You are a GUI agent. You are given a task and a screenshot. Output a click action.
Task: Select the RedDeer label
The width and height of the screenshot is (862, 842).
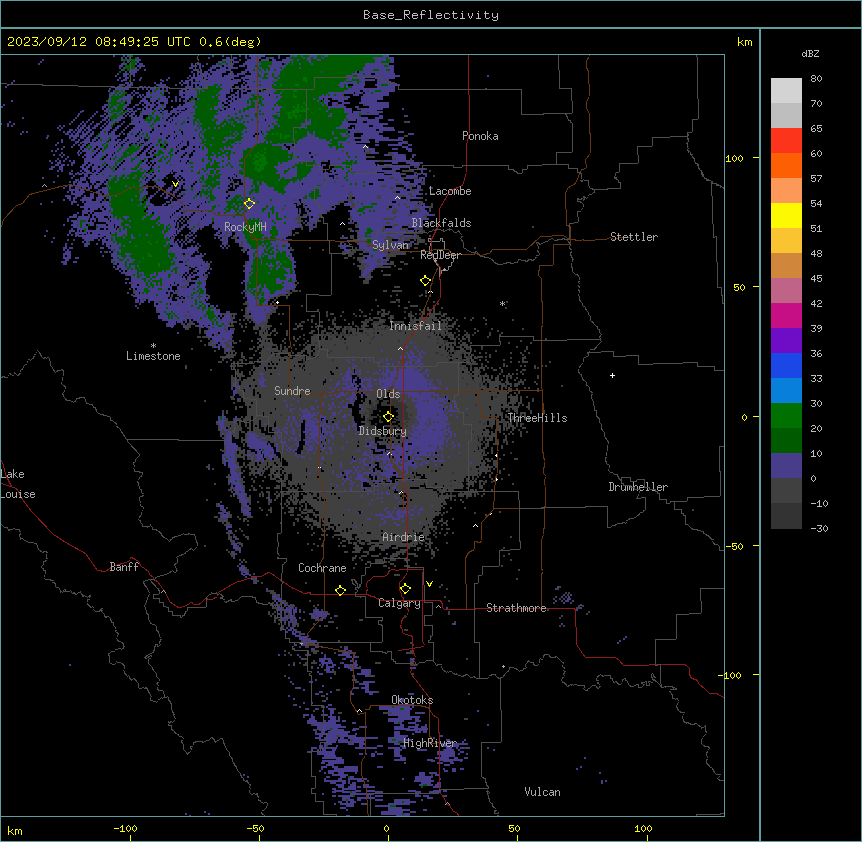pos(440,255)
